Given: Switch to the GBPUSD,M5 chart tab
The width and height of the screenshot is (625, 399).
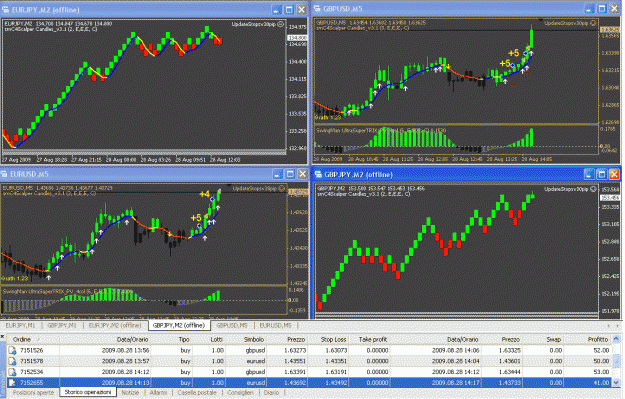Looking at the screenshot, I should click(x=232, y=326).
